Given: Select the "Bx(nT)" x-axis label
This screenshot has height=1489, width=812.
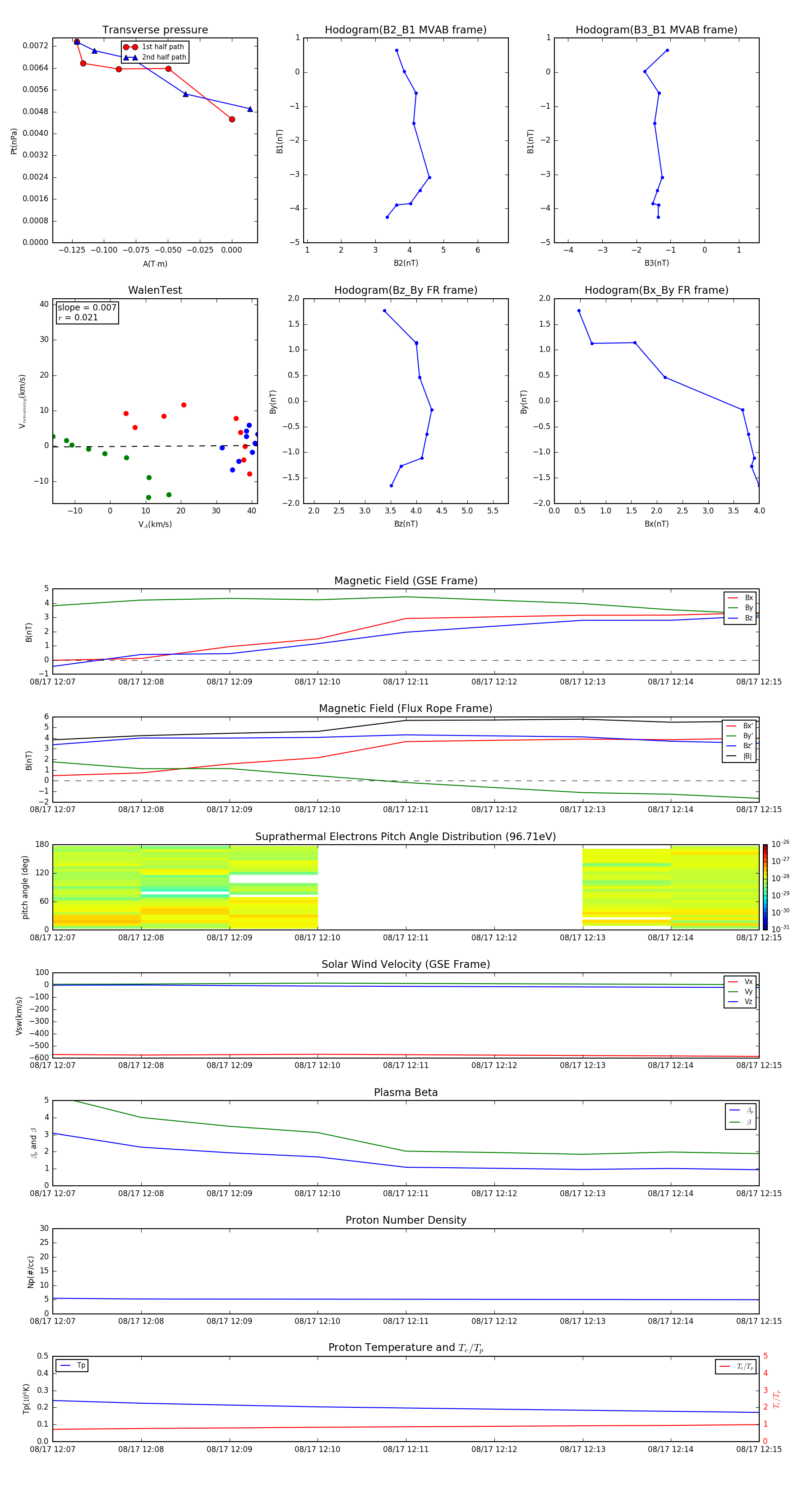Looking at the screenshot, I should [656, 524].
